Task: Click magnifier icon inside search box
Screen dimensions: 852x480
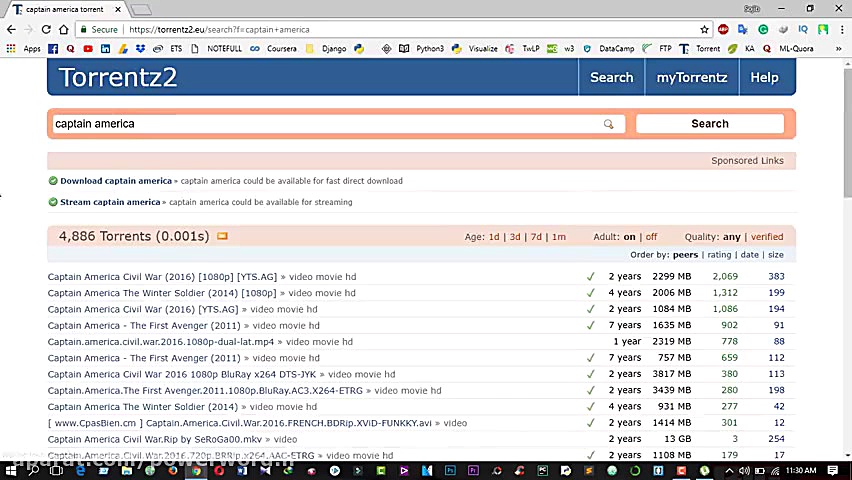Action: [608, 124]
